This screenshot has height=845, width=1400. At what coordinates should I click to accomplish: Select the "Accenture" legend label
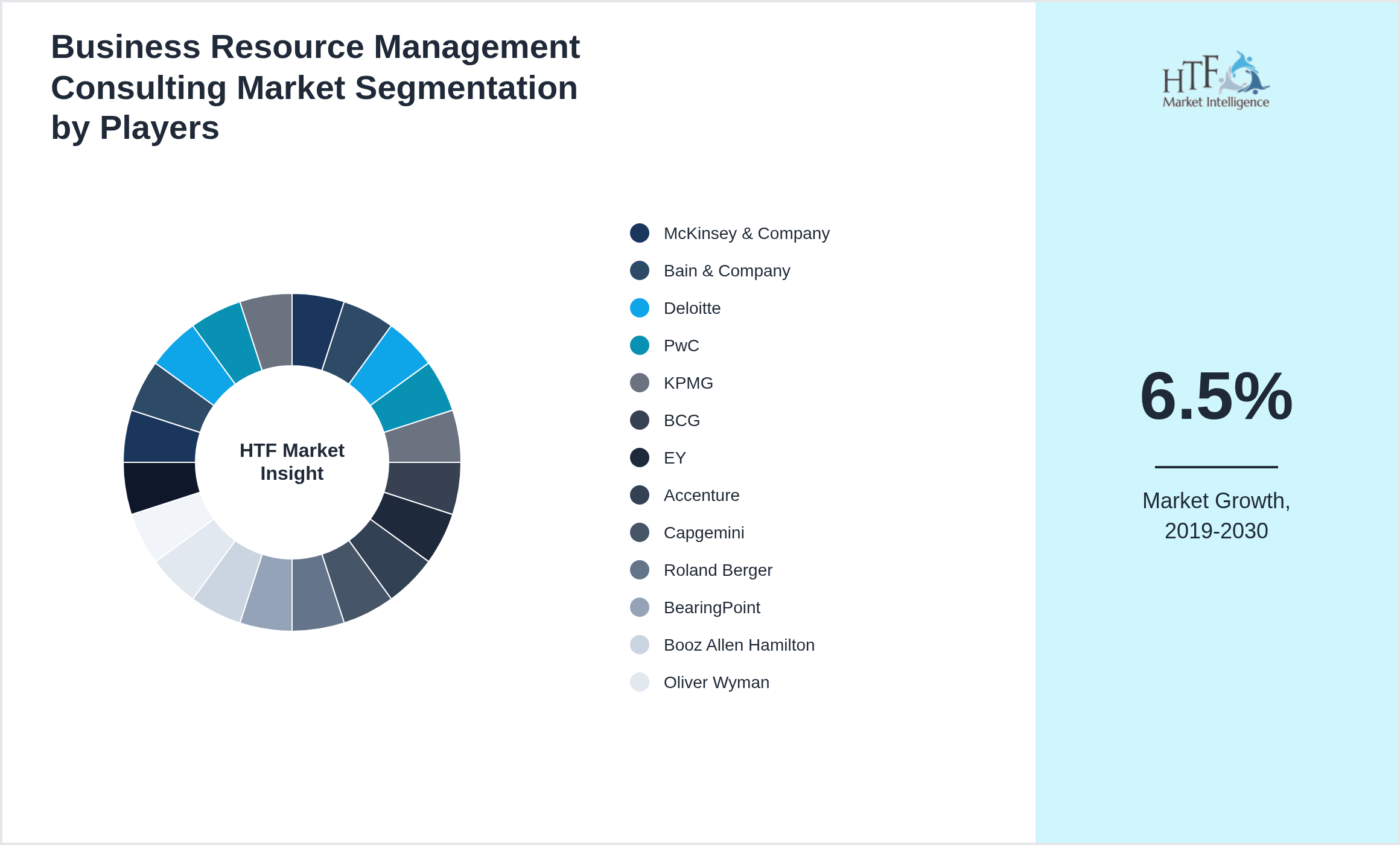coord(701,496)
